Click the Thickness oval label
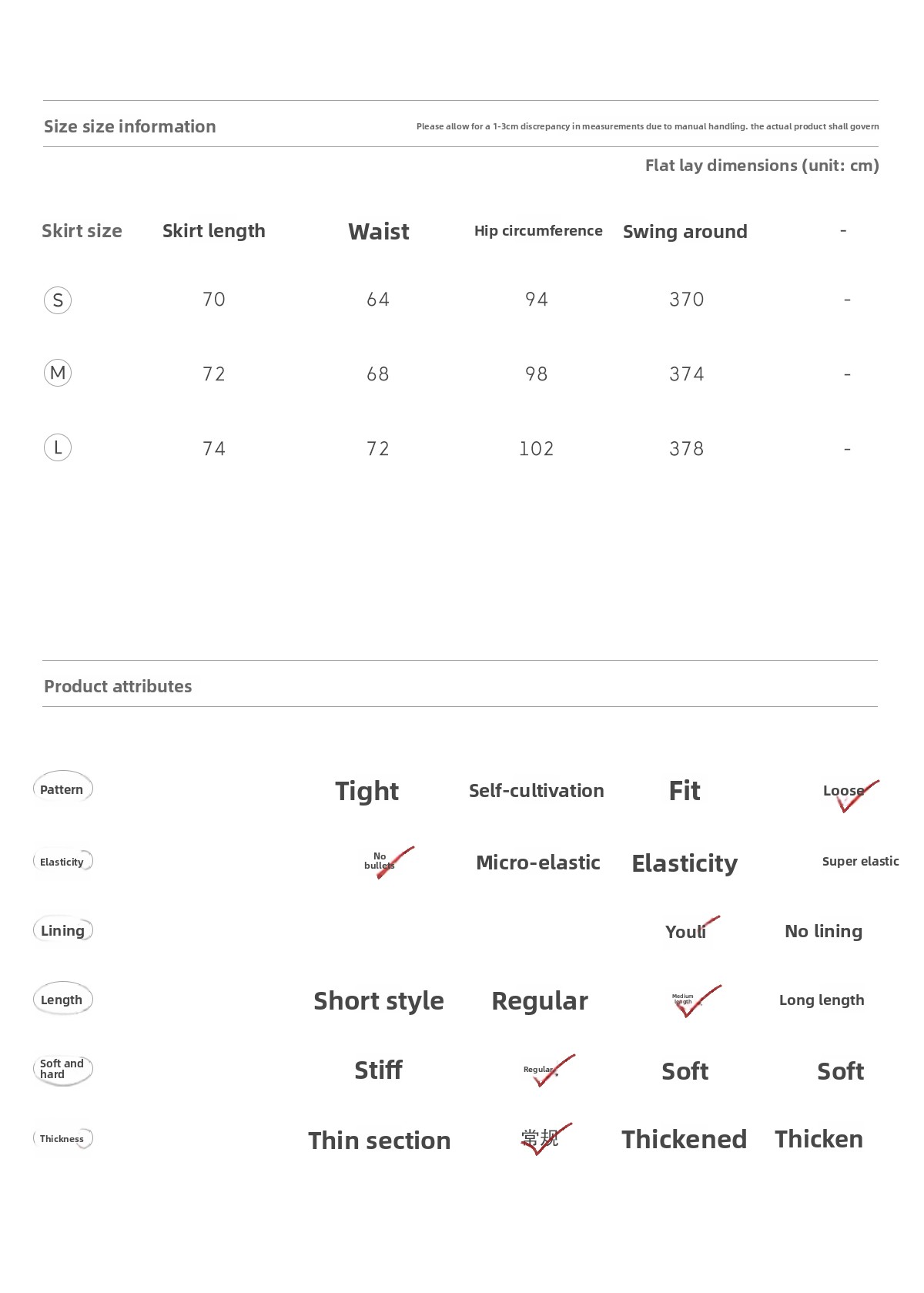This screenshot has width=924, height=1293. coord(62,1138)
